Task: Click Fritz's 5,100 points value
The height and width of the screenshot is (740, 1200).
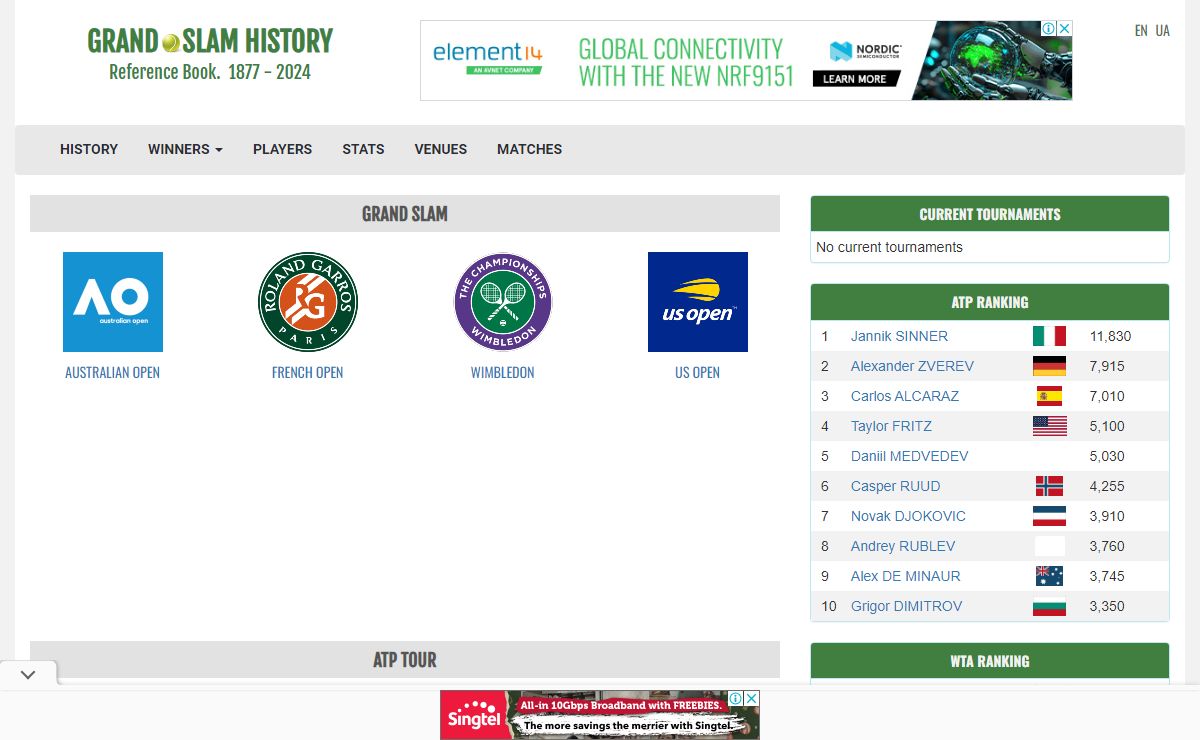Action: coord(1107,426)
